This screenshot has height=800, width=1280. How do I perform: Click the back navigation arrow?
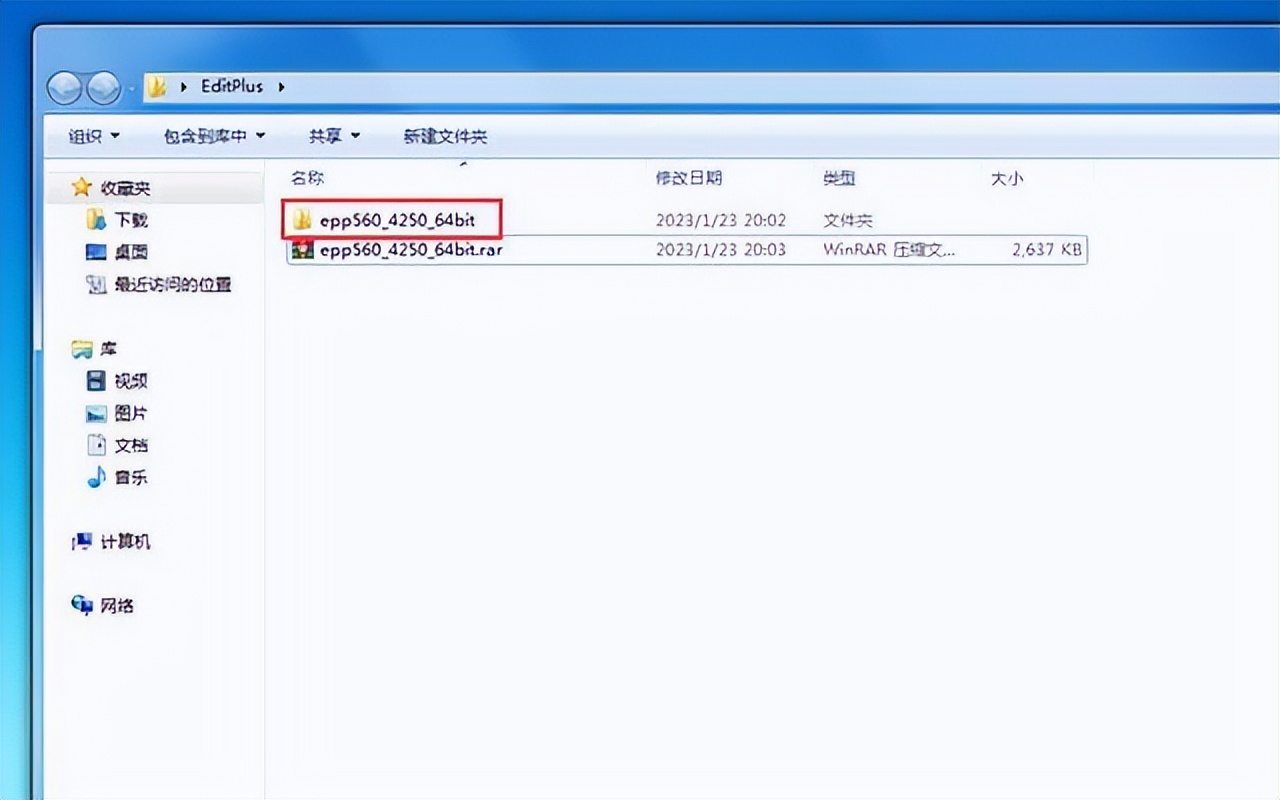62,87
